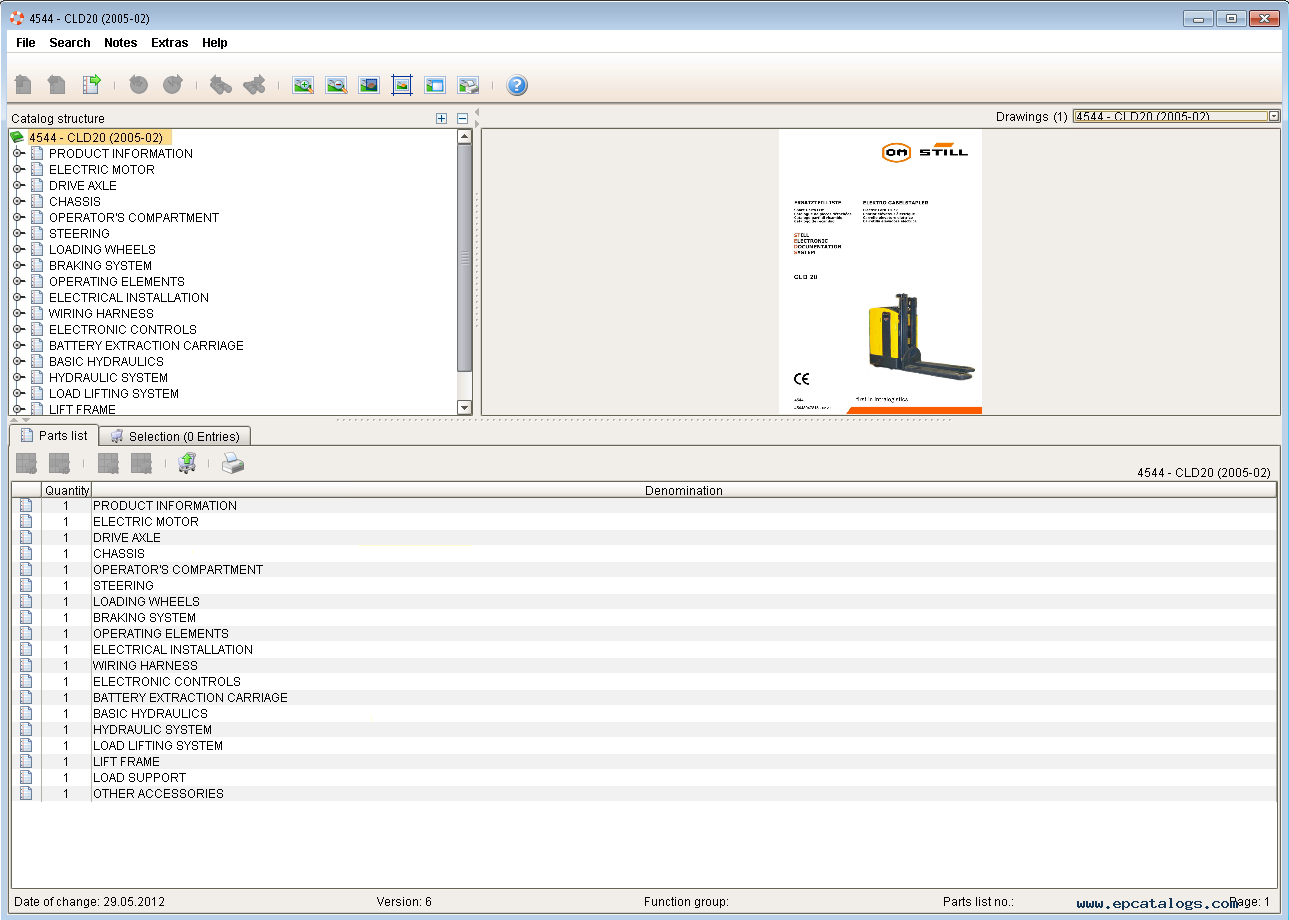1289x920 pixels.
Task: Click the zoom in drawing icon
Action: pyautogui.click(x=303, y=85)
